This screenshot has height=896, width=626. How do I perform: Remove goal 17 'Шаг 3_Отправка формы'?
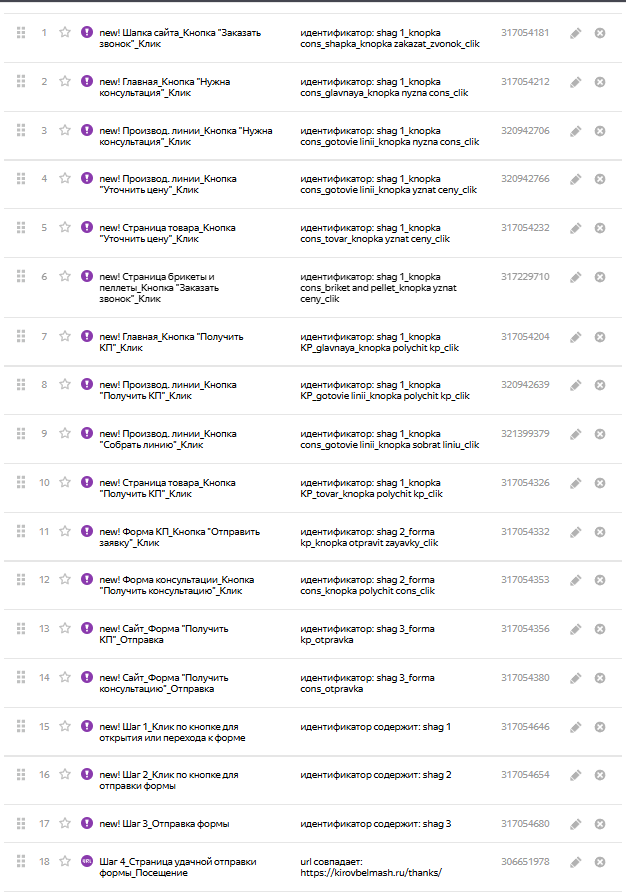point(600,824)
